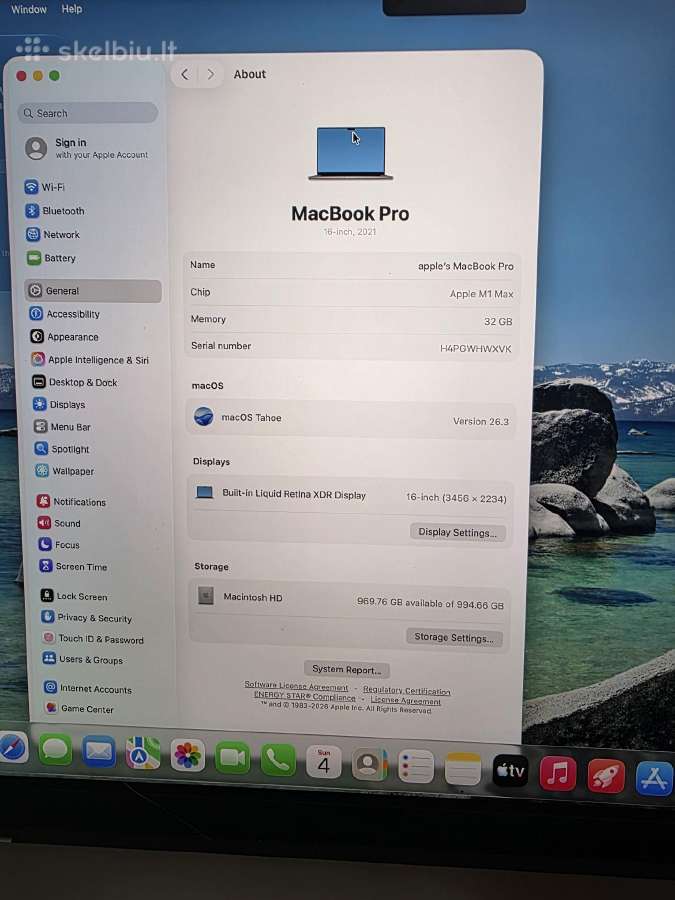Open Messages from the Dock
675x900 pixels.
[x=55, y=749]
